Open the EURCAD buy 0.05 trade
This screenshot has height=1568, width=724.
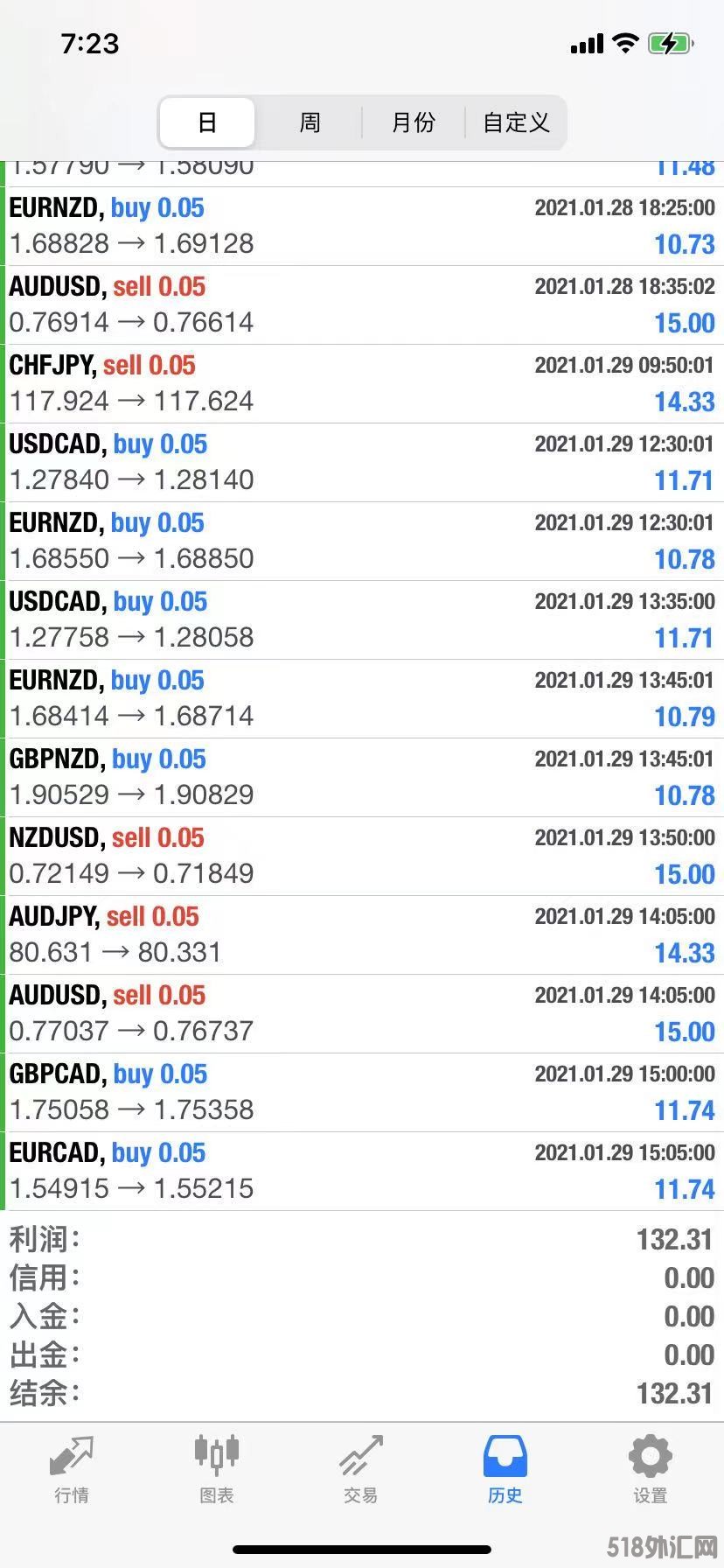(362, 1172)
